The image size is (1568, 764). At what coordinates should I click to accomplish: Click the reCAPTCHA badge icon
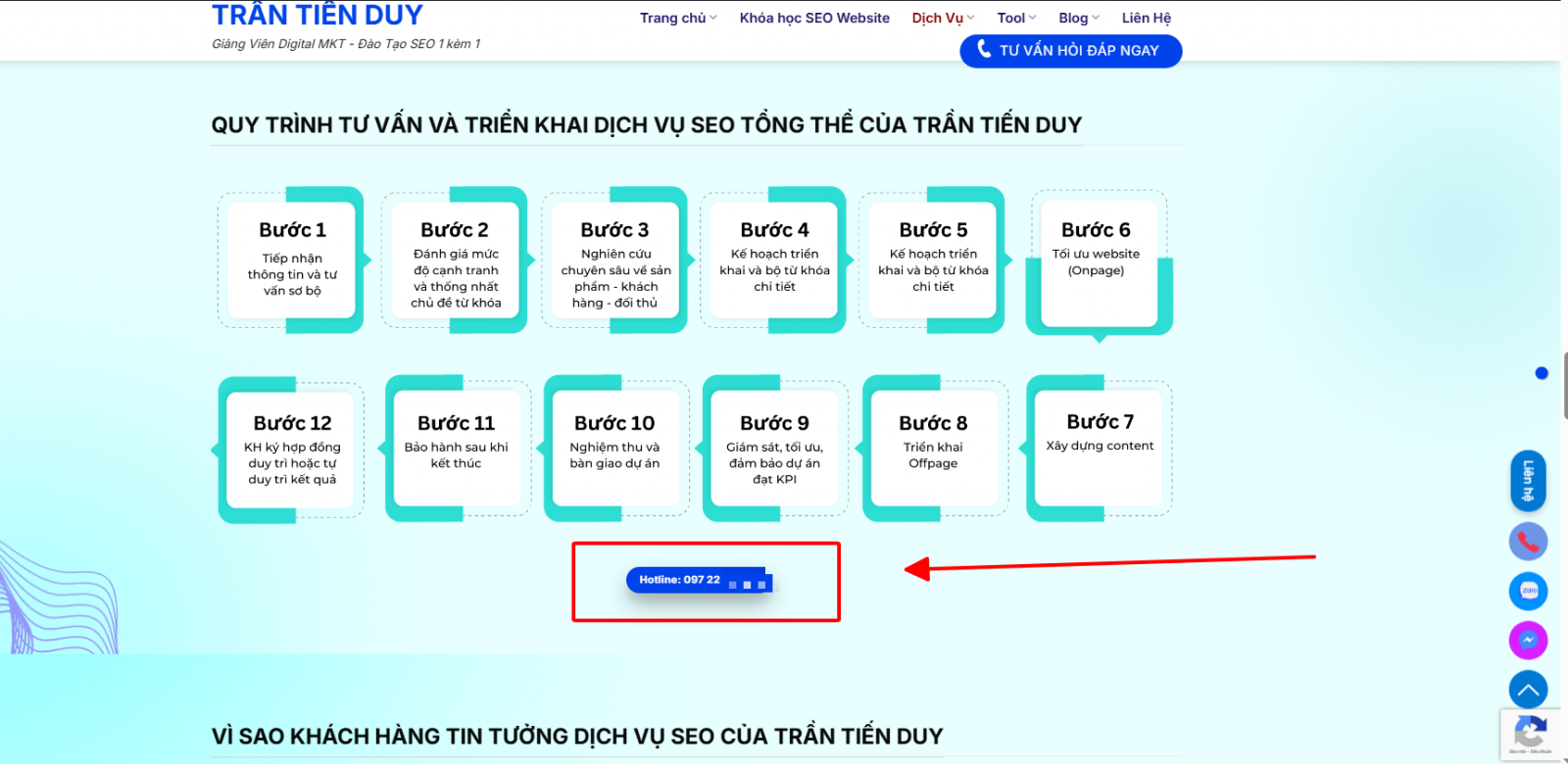[1530, 733]
